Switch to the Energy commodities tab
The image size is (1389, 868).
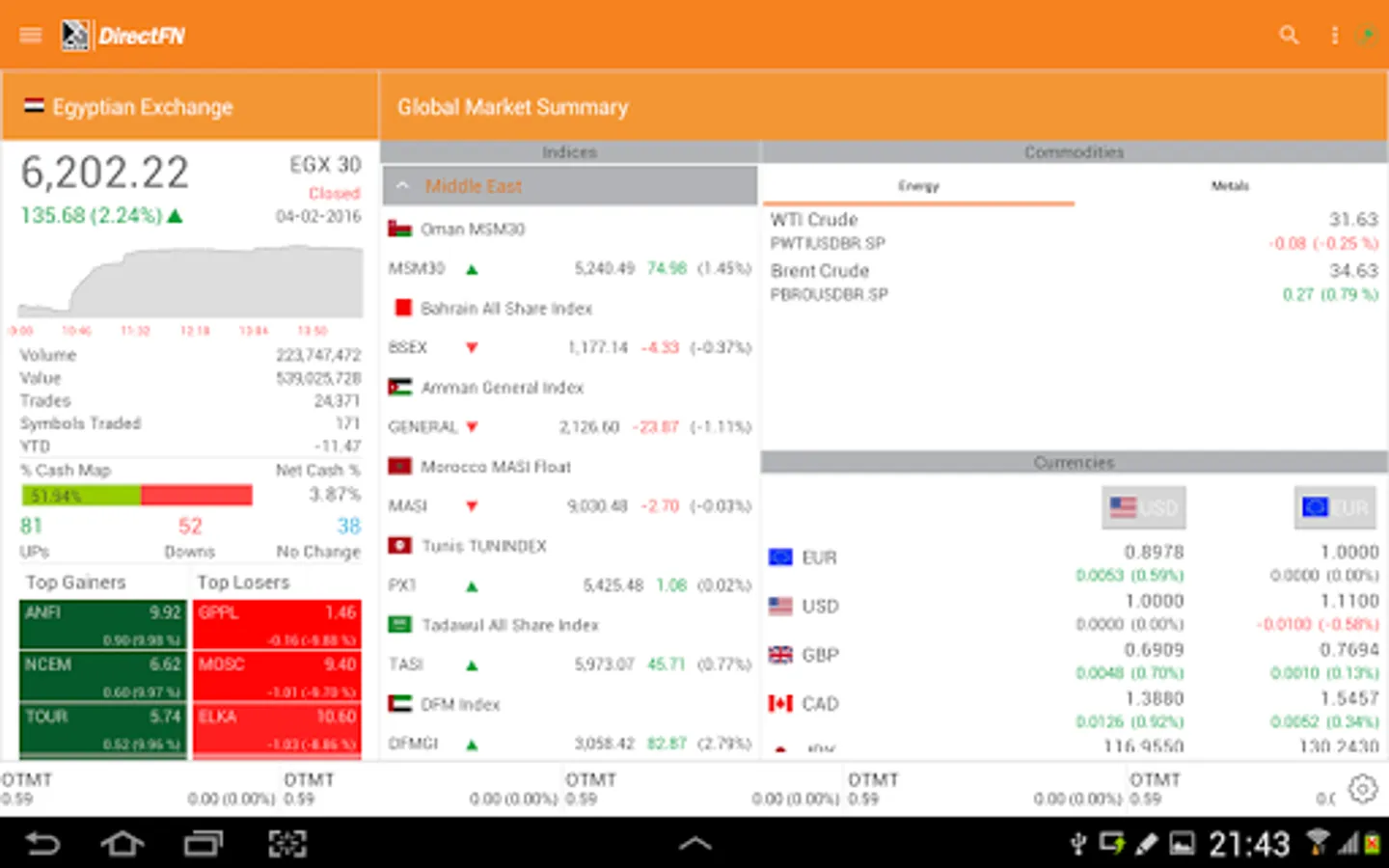click(x=918, y=186)
